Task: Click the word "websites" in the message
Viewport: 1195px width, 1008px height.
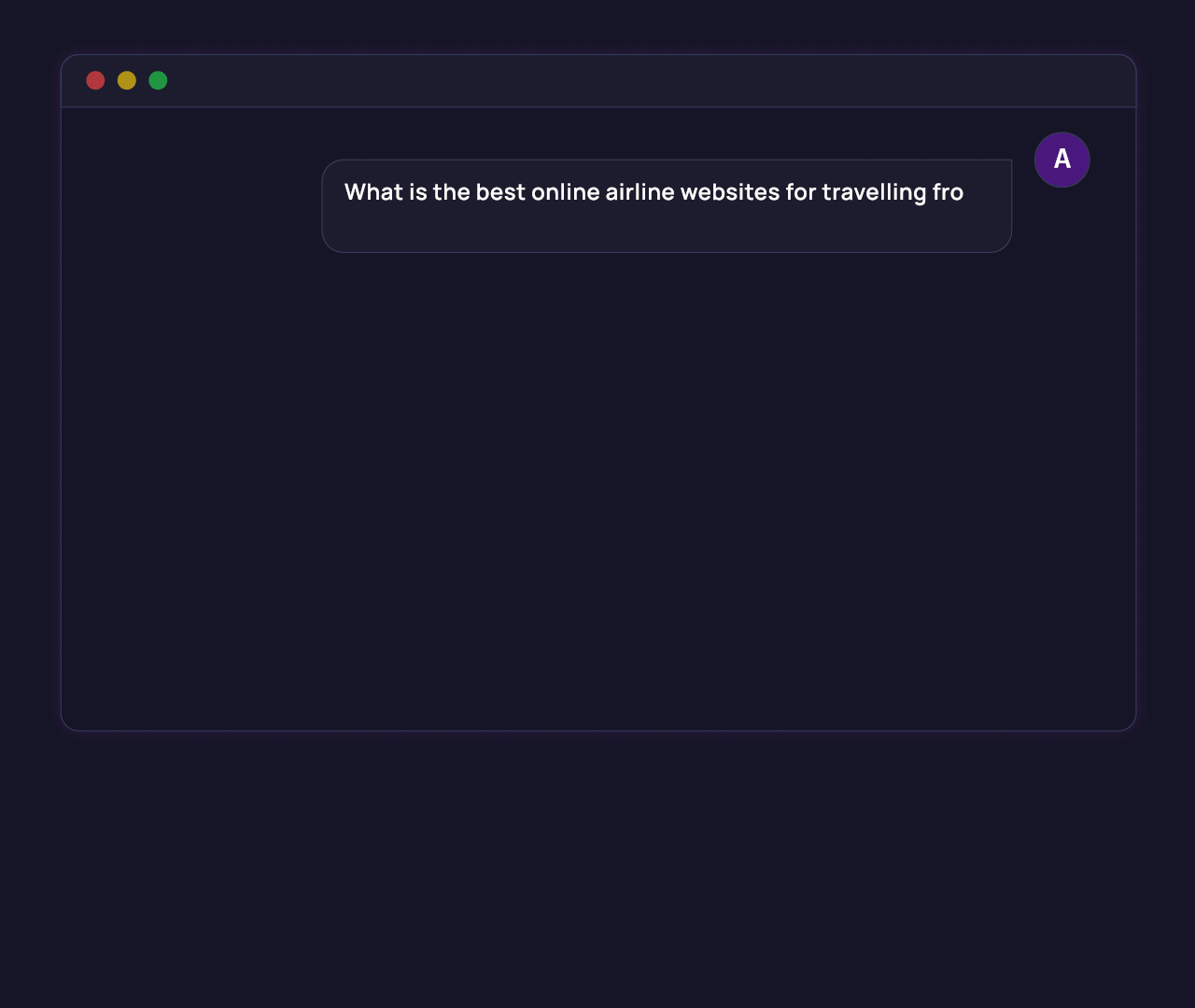Action: [x=729, y=192]
